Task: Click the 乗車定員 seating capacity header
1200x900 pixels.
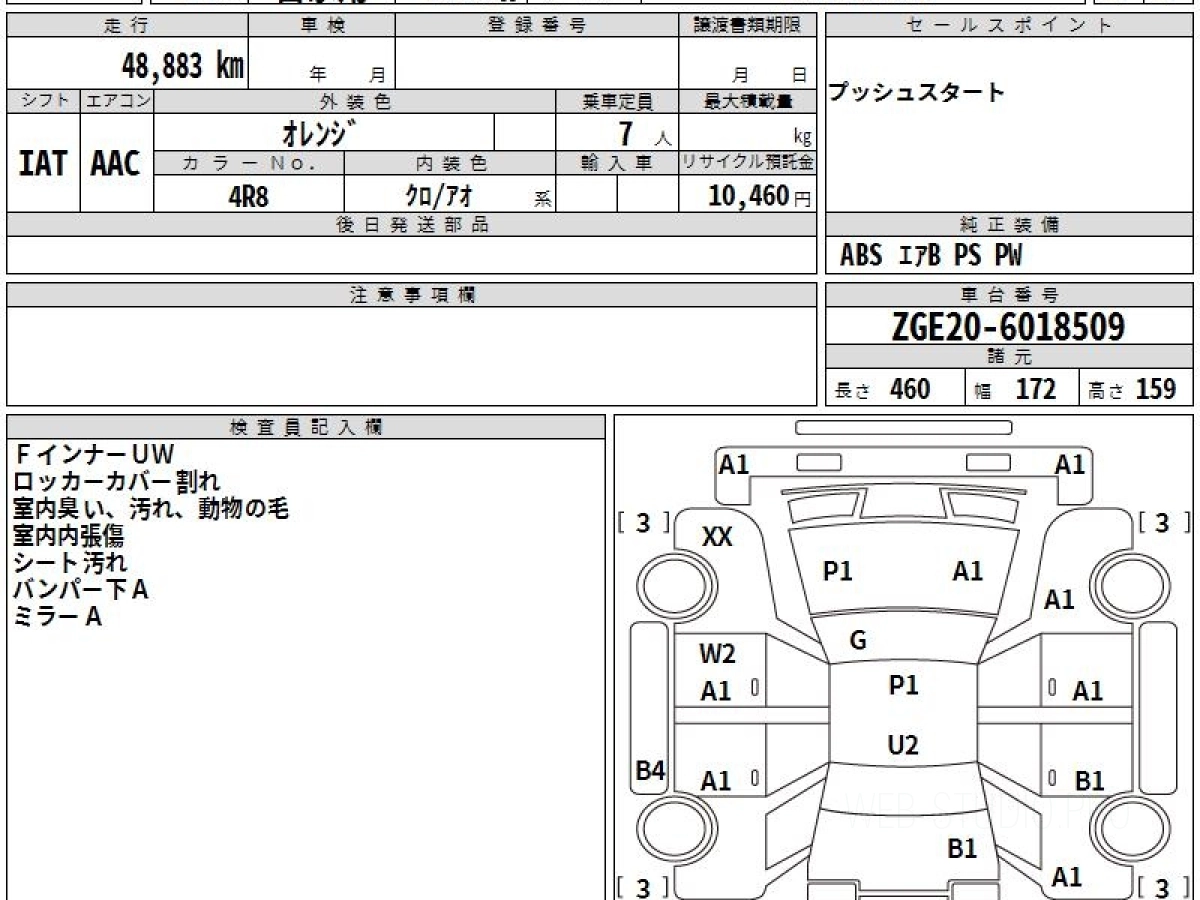Action: point(617,101)
